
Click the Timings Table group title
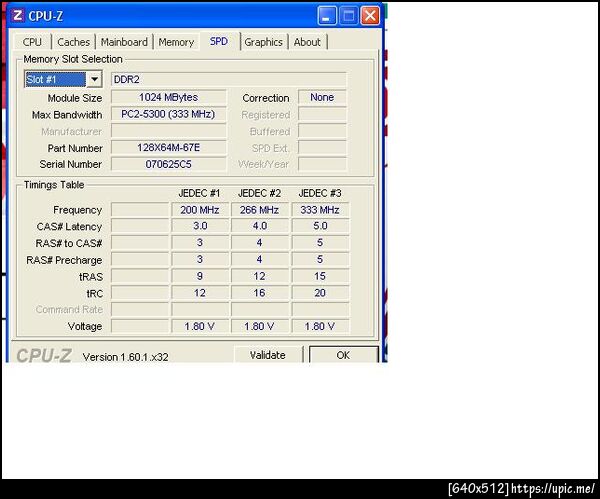[54, 185]
